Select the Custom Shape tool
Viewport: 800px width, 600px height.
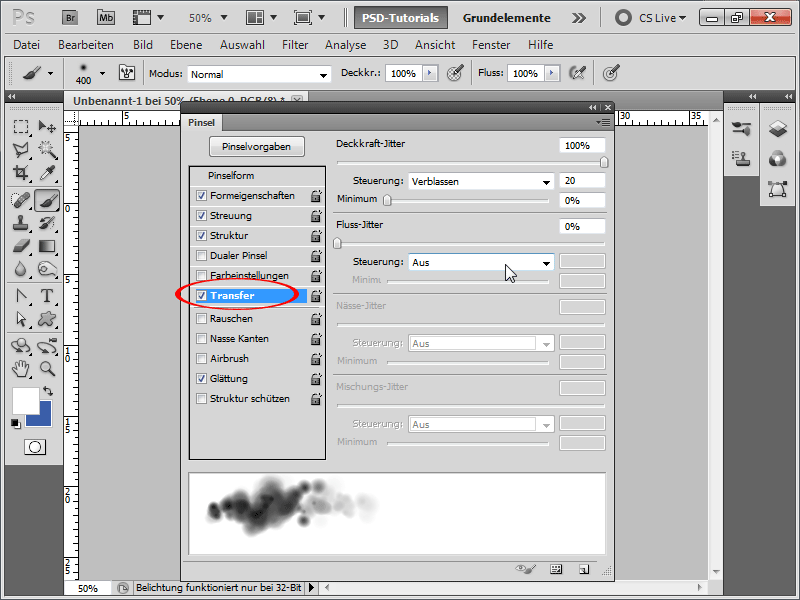(x=47, y=319)
